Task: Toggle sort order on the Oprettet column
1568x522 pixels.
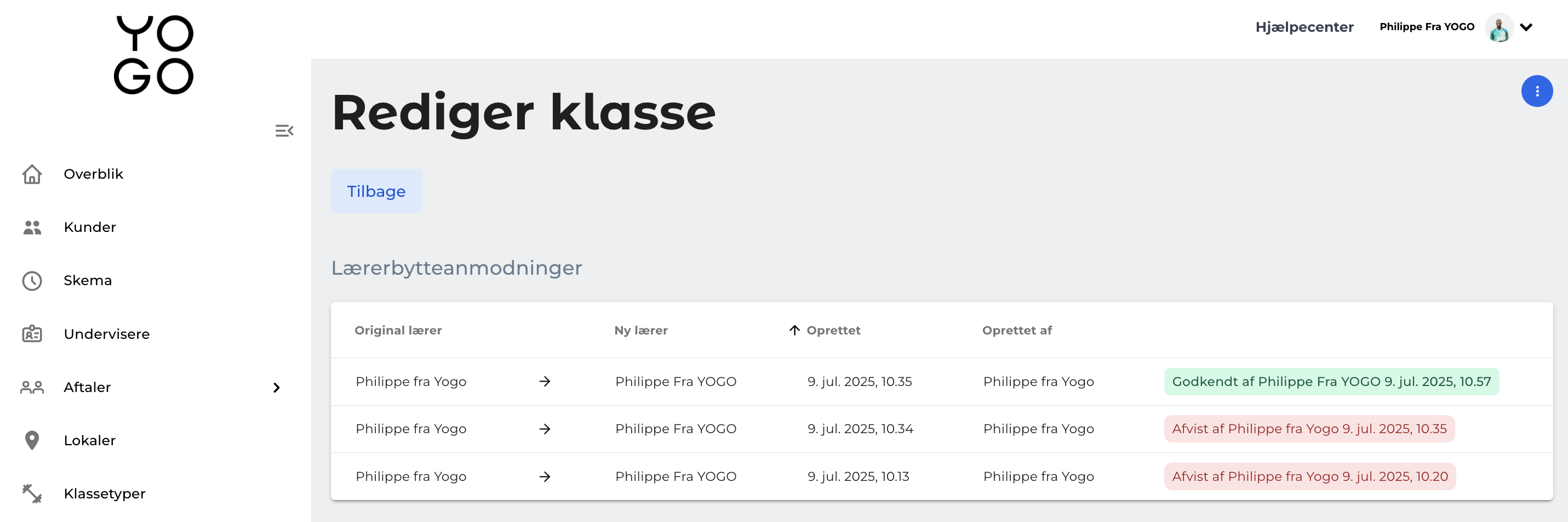Action: (825, 330)
